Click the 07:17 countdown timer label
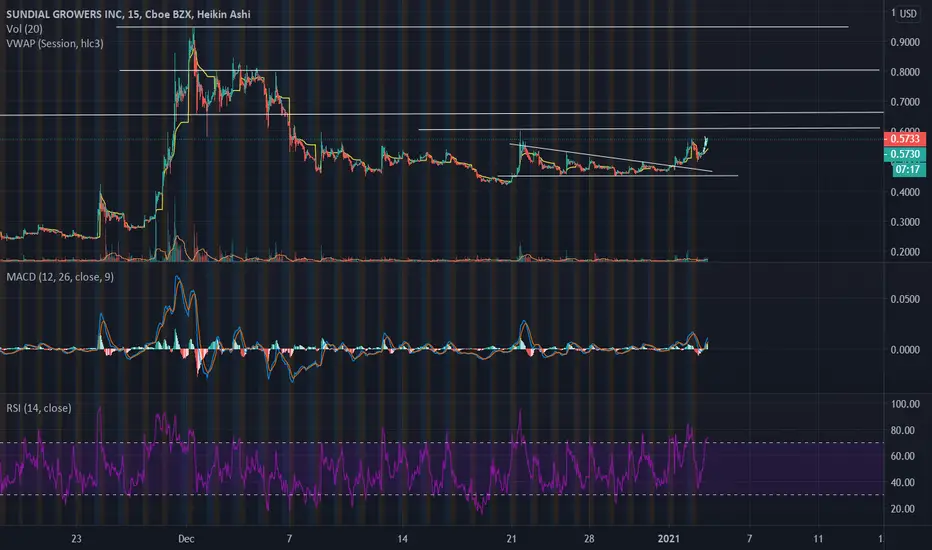 coord(908,169)
